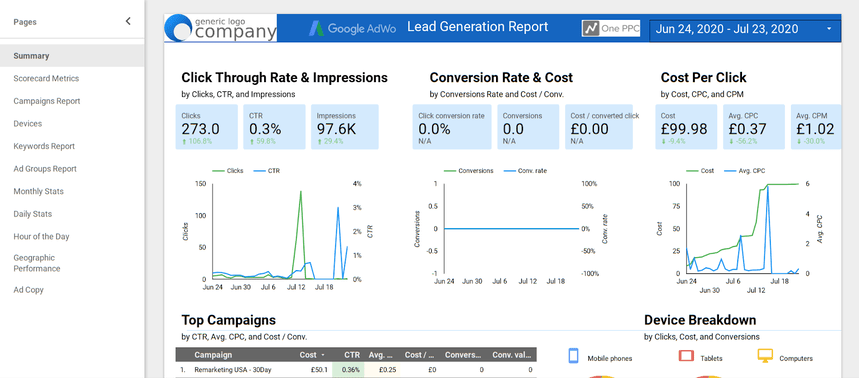Open the Scorecard Metrics page
859x378 pixels.
click(x=46, y=78)
